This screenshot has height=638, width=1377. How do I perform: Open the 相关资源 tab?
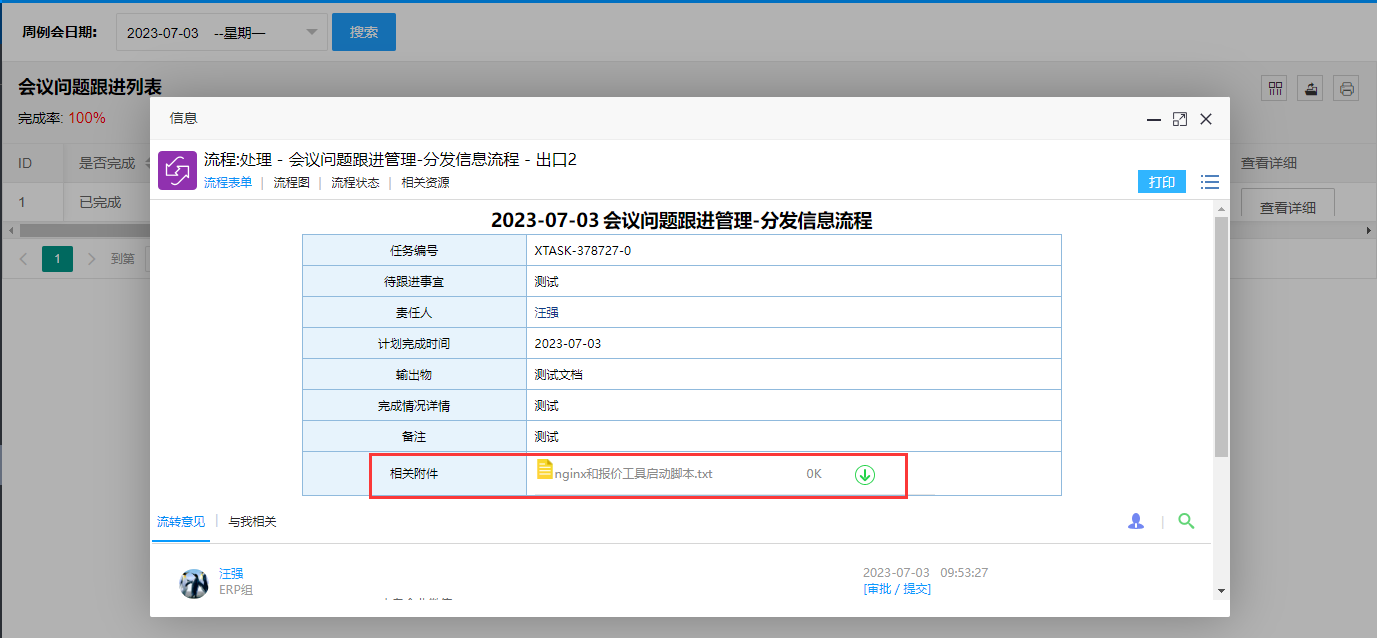click(425, 183)
